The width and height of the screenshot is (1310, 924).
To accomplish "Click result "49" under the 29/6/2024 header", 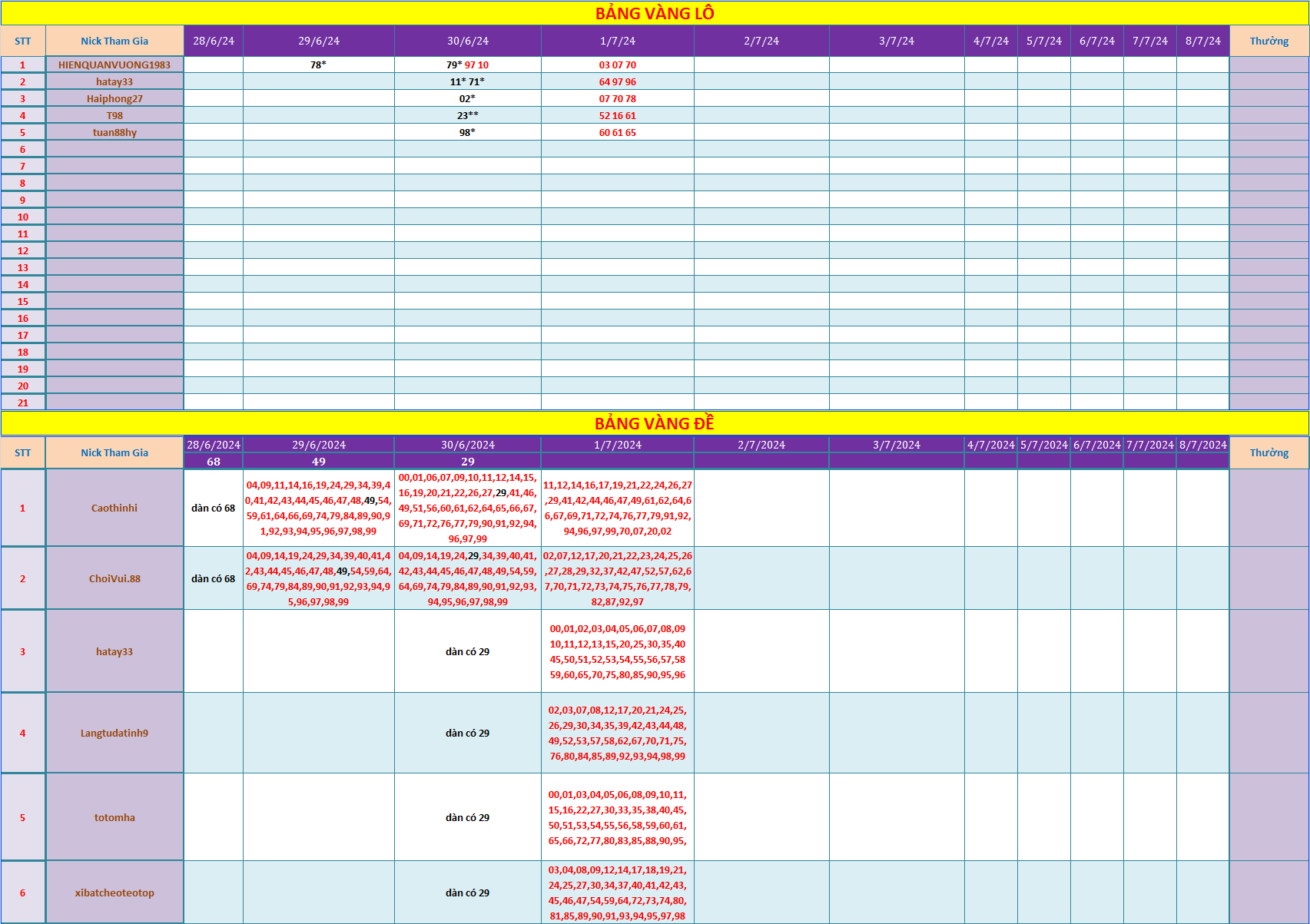I will click(319, 462).
